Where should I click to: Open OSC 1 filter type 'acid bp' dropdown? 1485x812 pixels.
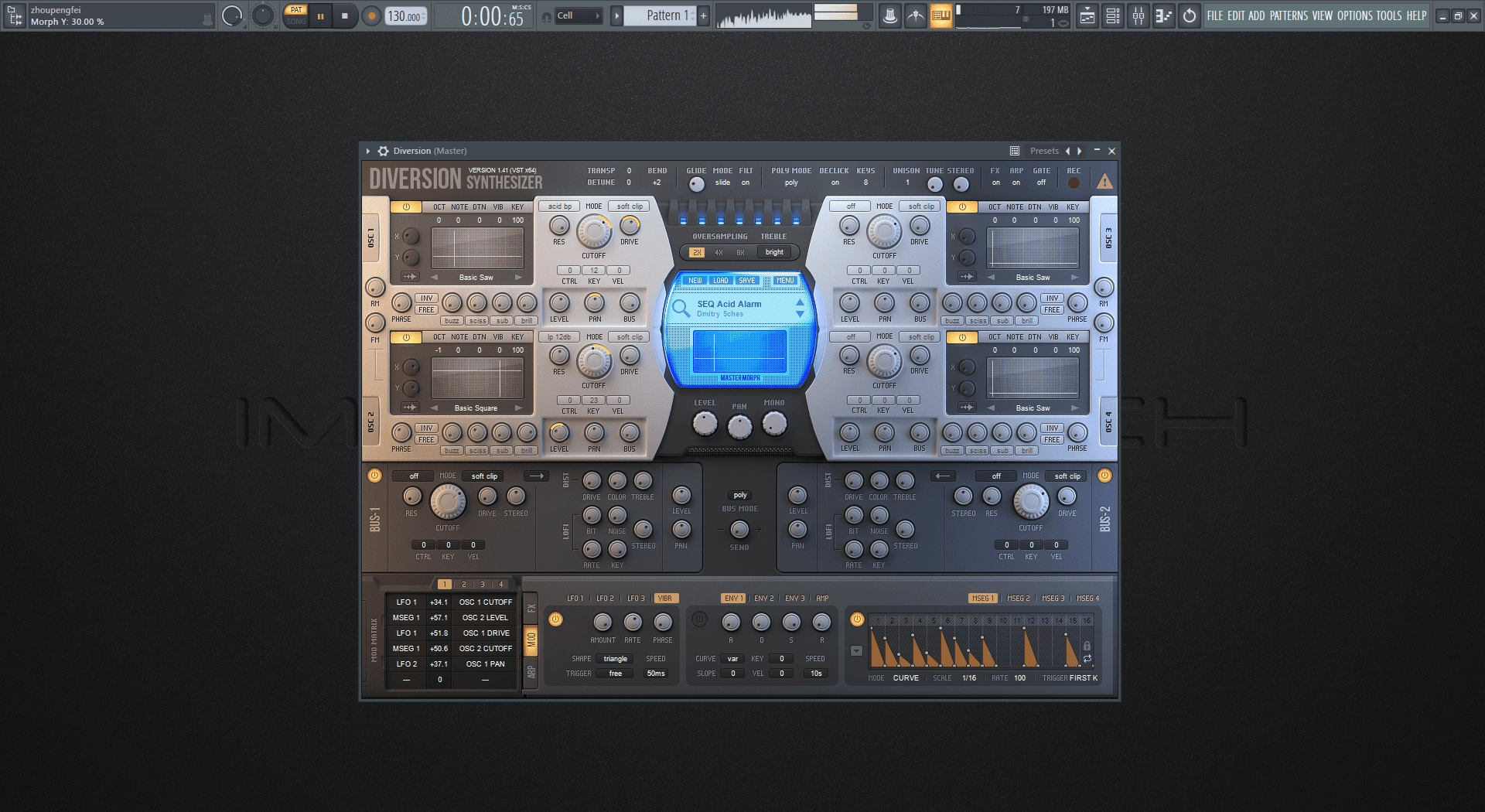(x=559, y=206)
